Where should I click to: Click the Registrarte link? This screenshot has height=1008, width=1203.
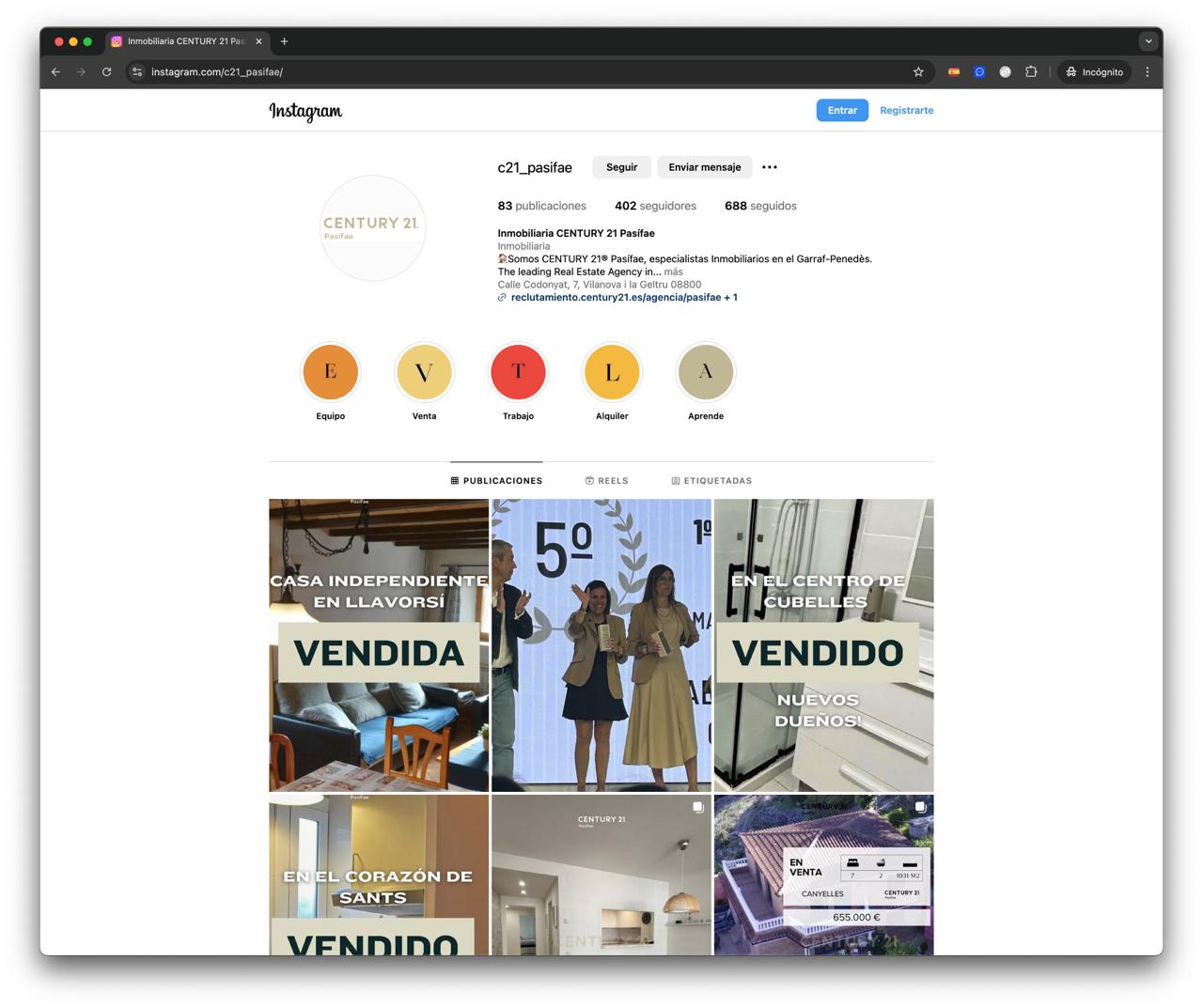[906, 110]
